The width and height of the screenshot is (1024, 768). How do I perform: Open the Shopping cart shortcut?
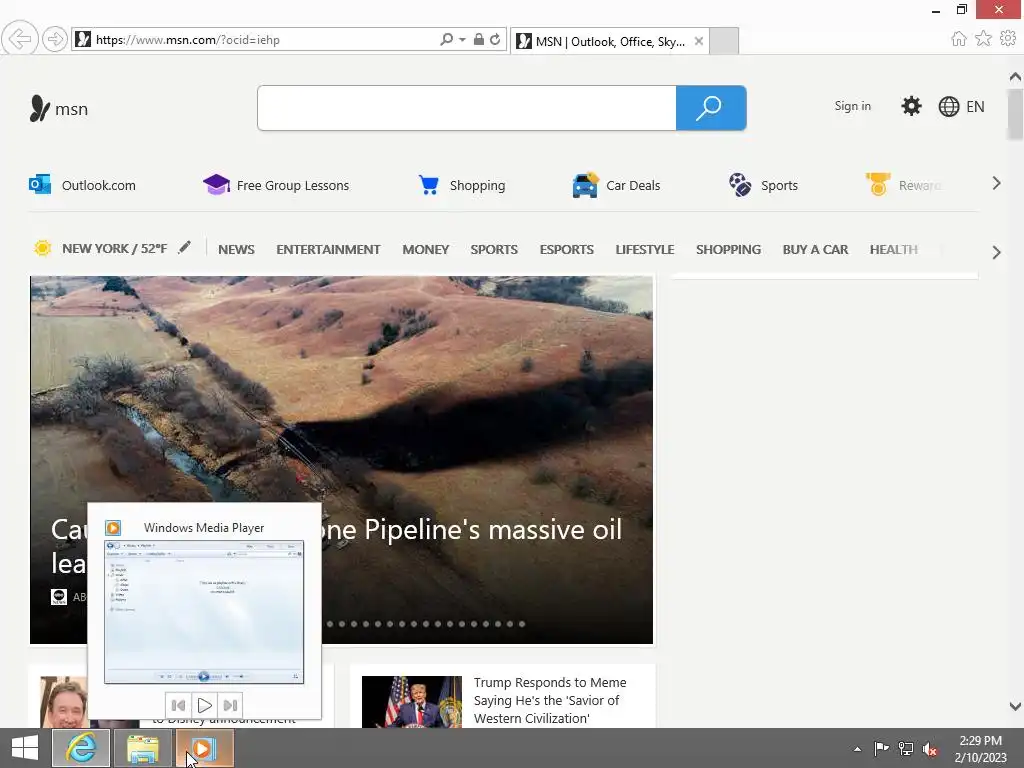(x=461, y=185)
